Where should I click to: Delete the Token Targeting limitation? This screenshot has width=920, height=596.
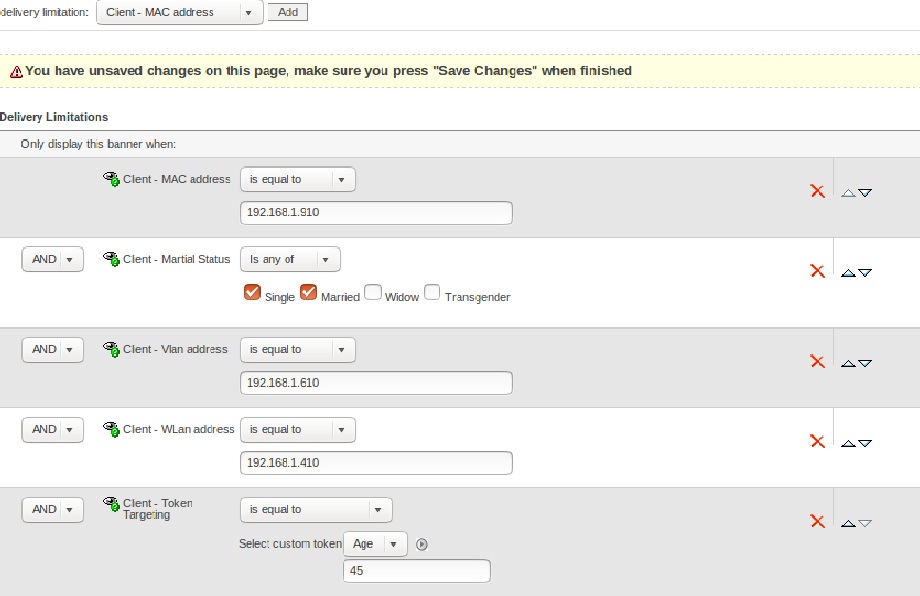pyautogui.click(x=817, y=521)
